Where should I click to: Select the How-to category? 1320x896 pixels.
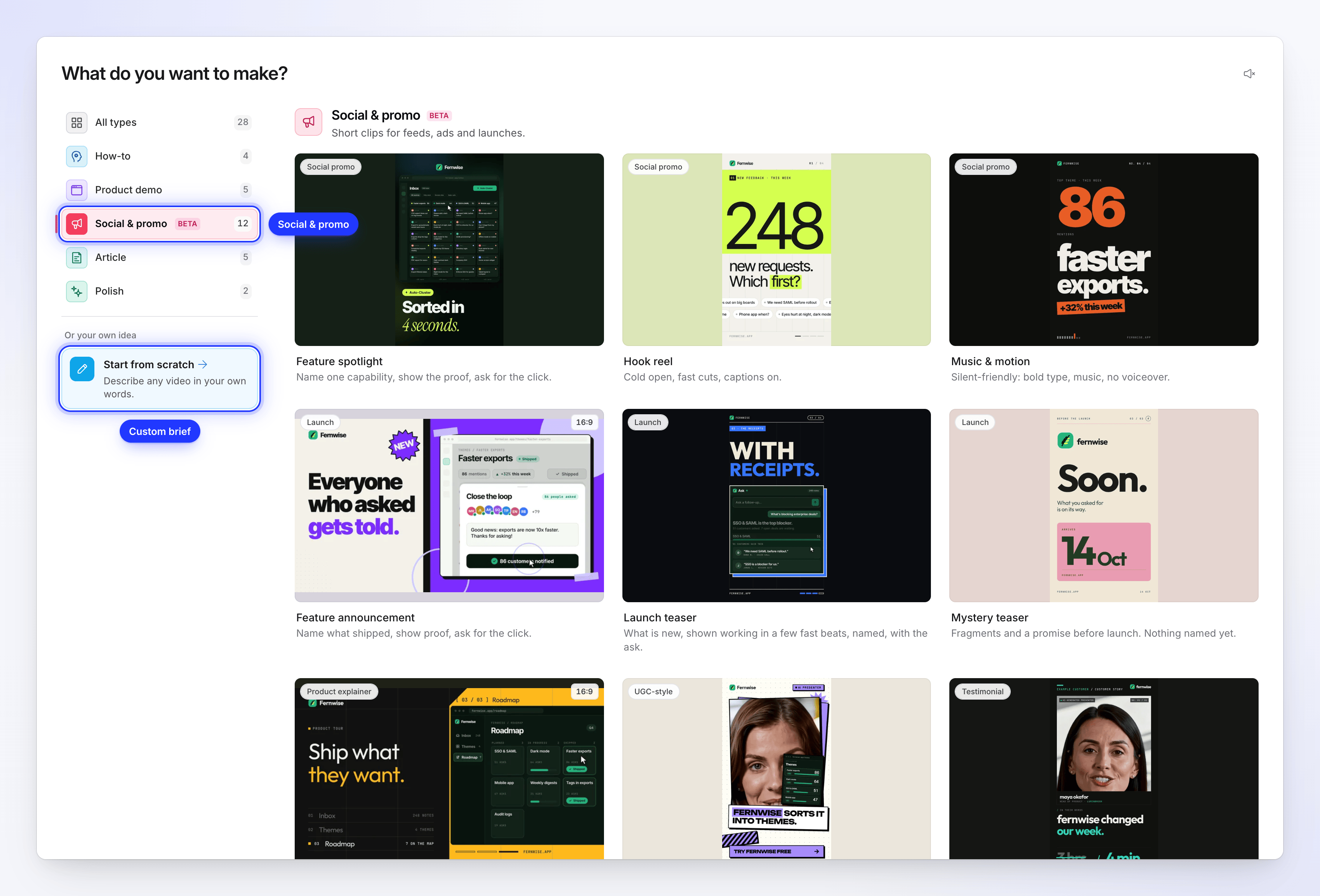[x=159, y=156]
